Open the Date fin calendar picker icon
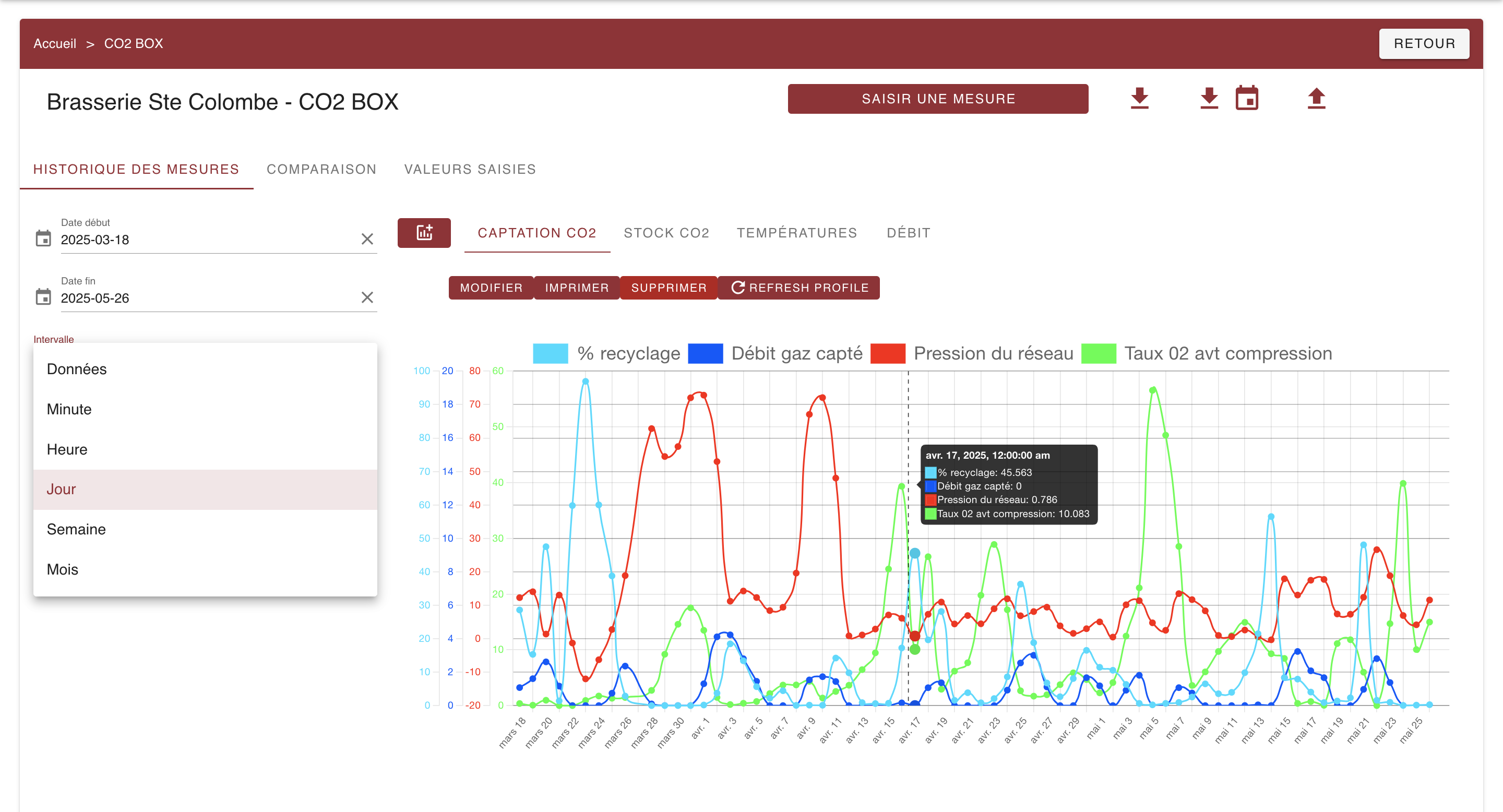 (43, 297)
